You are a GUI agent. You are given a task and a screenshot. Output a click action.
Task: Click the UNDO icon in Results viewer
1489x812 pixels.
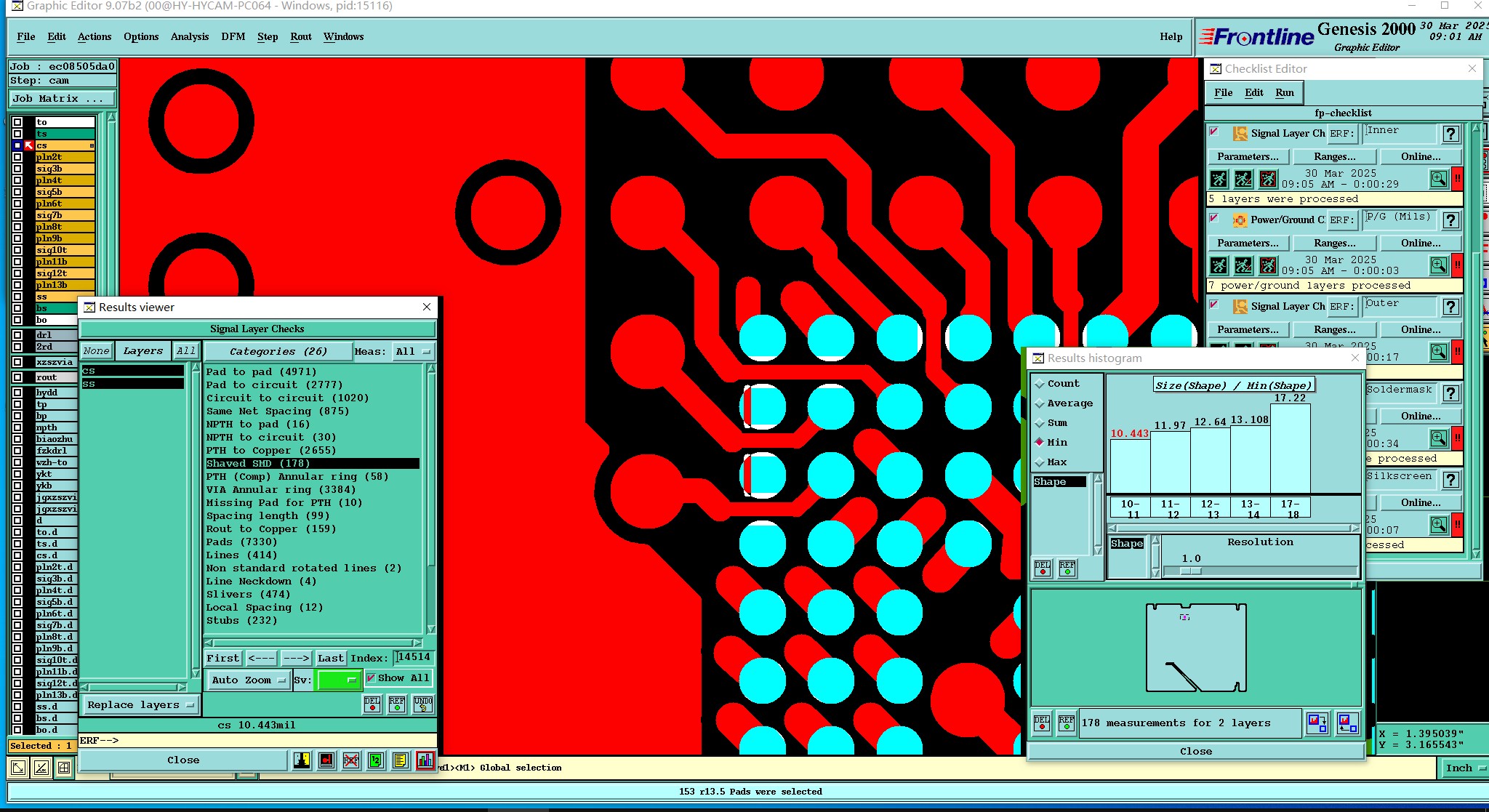point(422,704)
